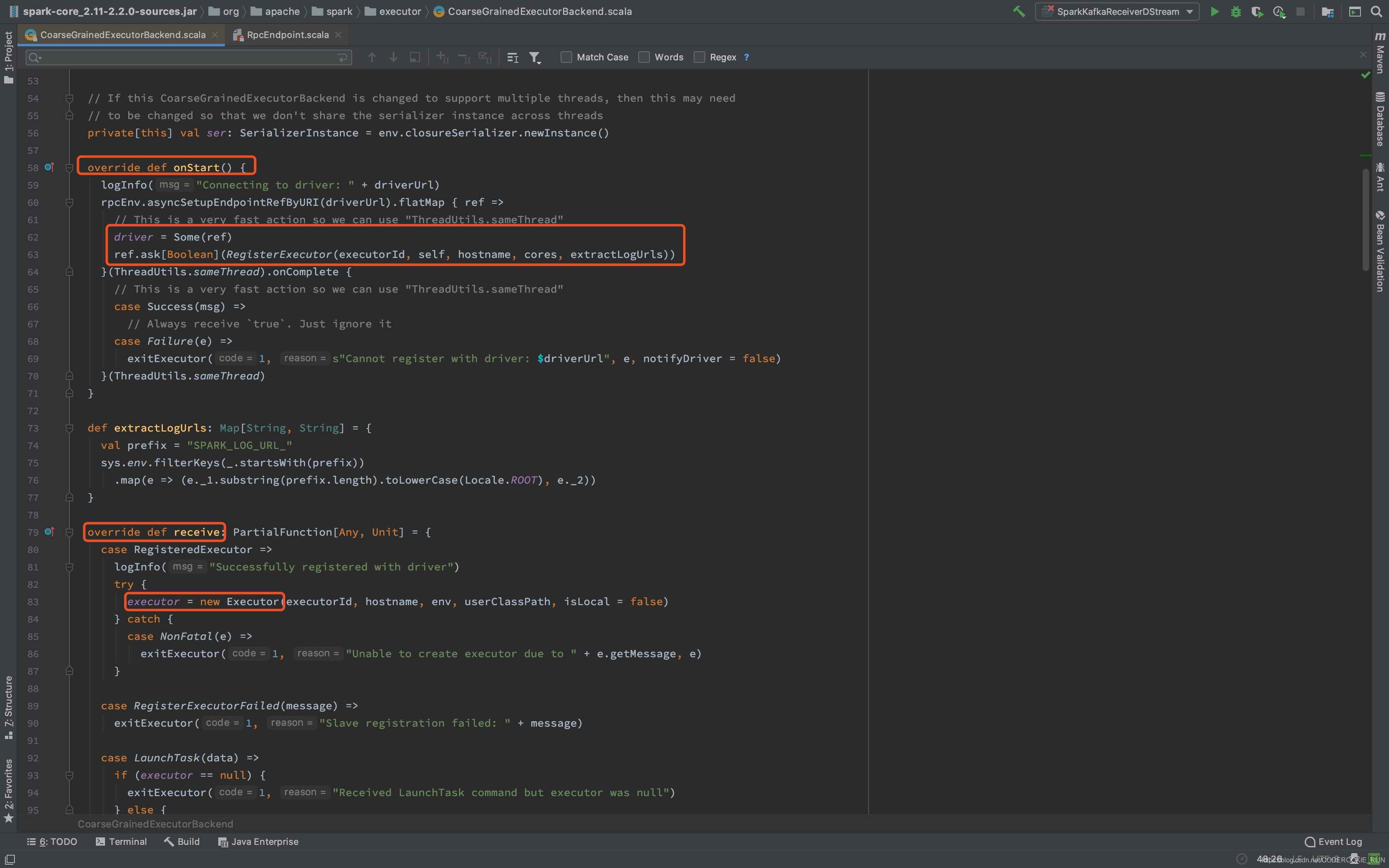Viewport: 1389px width, 868px height.
Task: Collapse onStart method fold at line 58
Action: (69, 168)
